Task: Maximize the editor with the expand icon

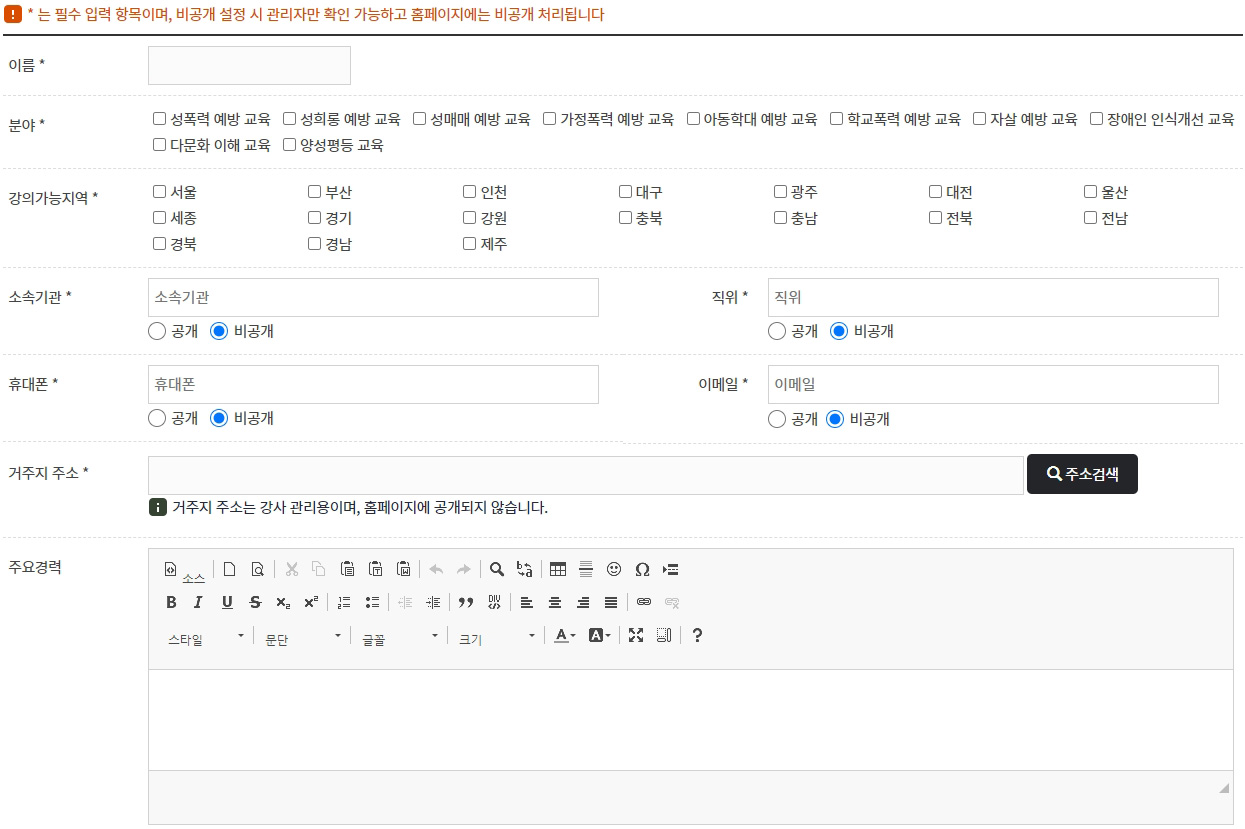Action: coord(636,635)
